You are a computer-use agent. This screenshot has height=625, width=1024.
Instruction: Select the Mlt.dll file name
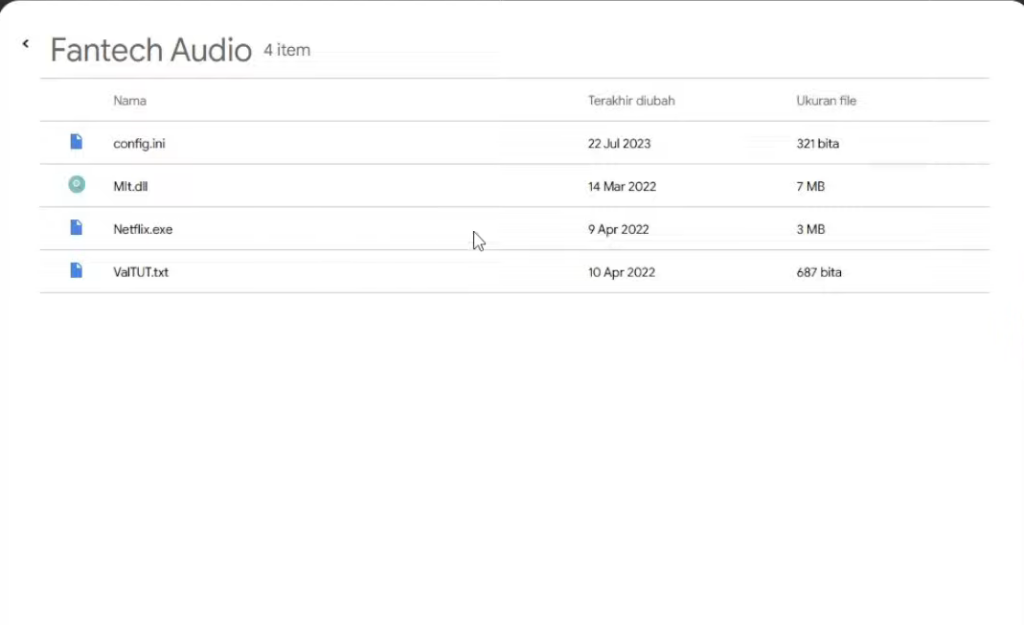click(x=131, y=186)
